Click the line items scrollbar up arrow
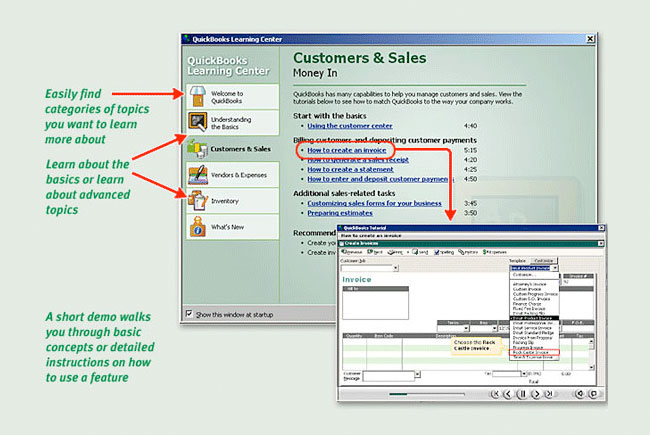Screen dimensions: 650x435 click(592, 342)
